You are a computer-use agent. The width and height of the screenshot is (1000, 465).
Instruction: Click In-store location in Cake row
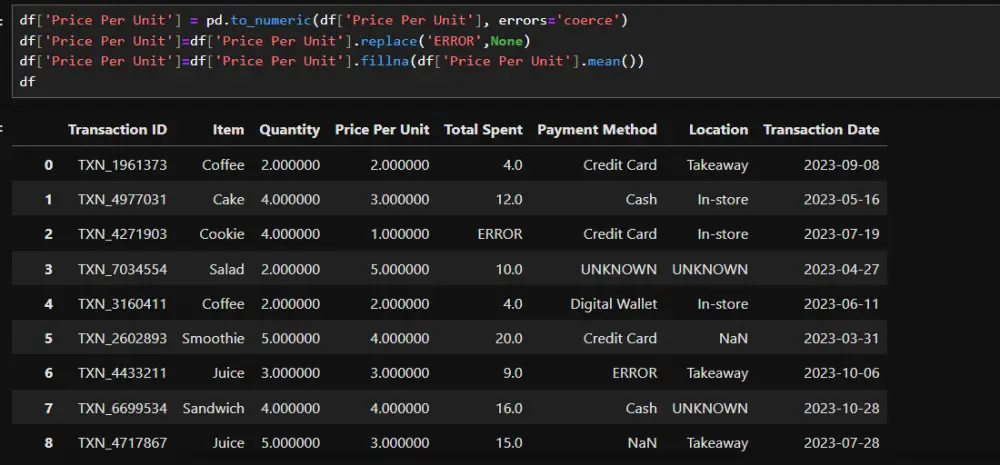click(x=723, y=200)
